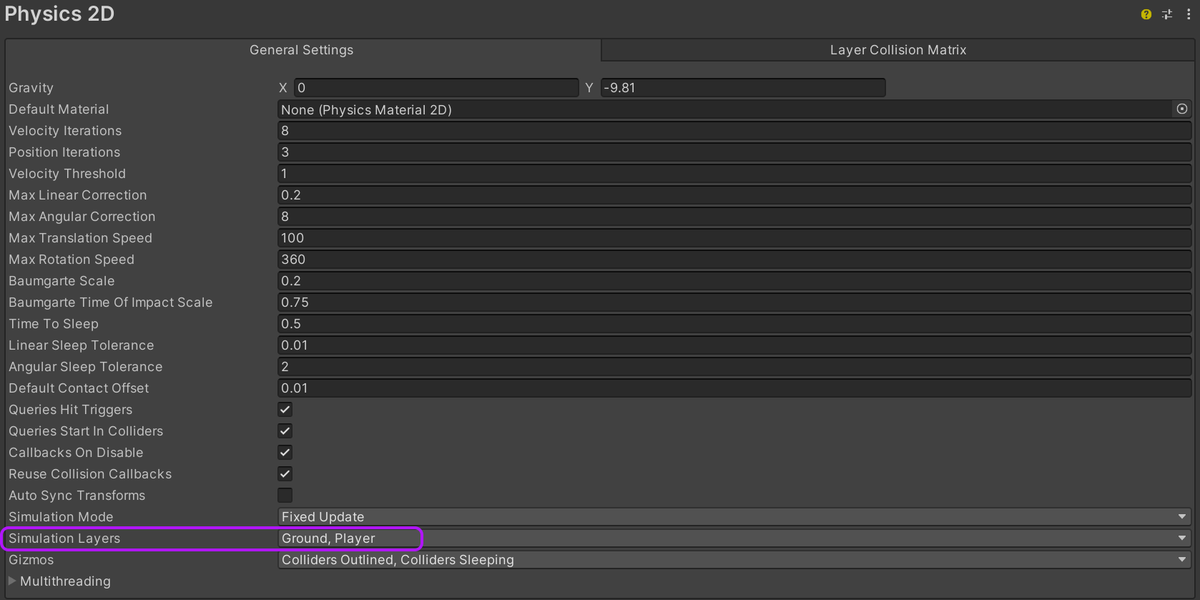The width and height of the screenshot is (1200, 600).
Task: Disable Queries Hit Triggers checkbox
Action: pos(285,410)
